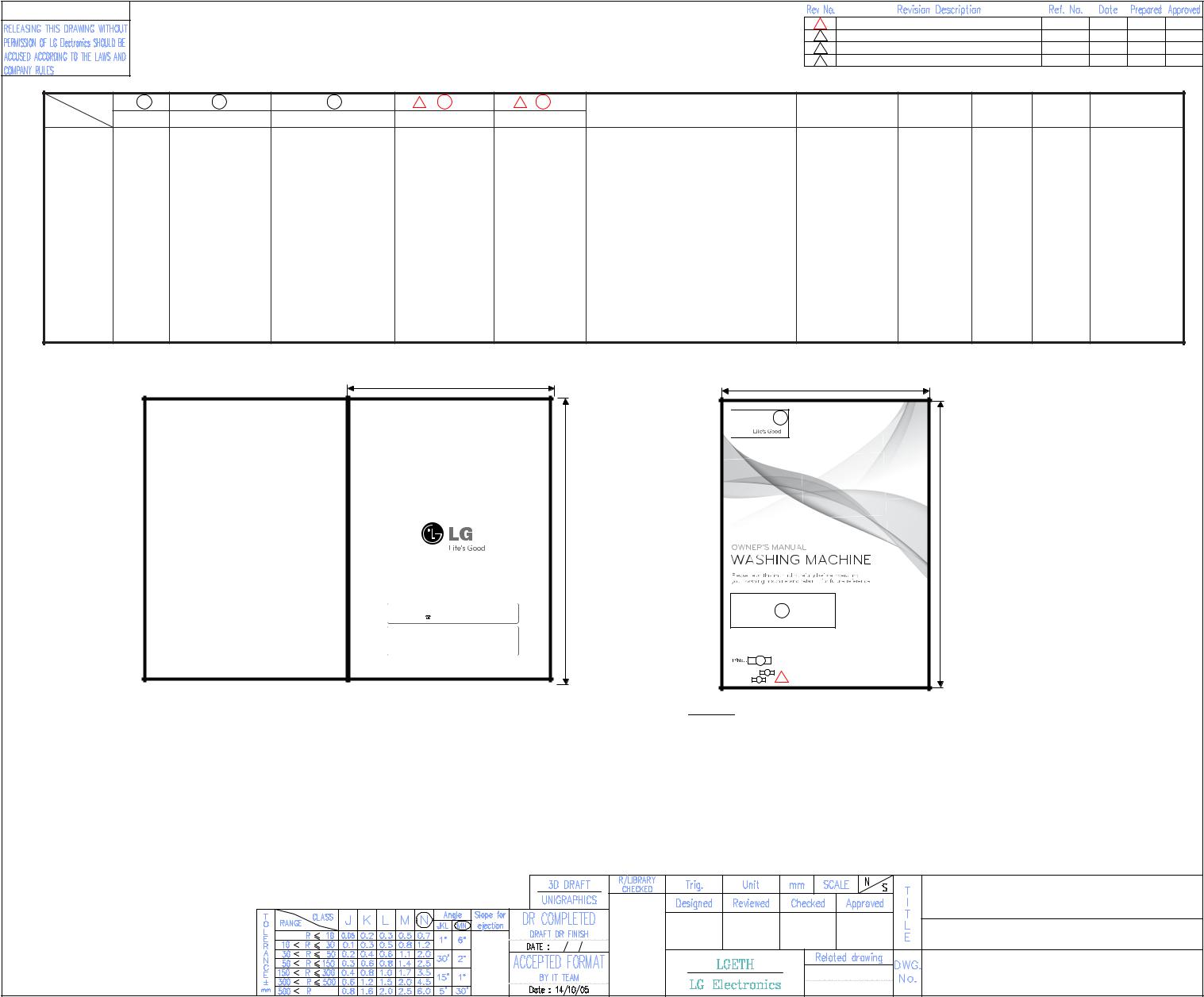Click the LG logo on the back cover
Image resolution: width=1204 pixels, height=997 pixels.
click(447, 534)
